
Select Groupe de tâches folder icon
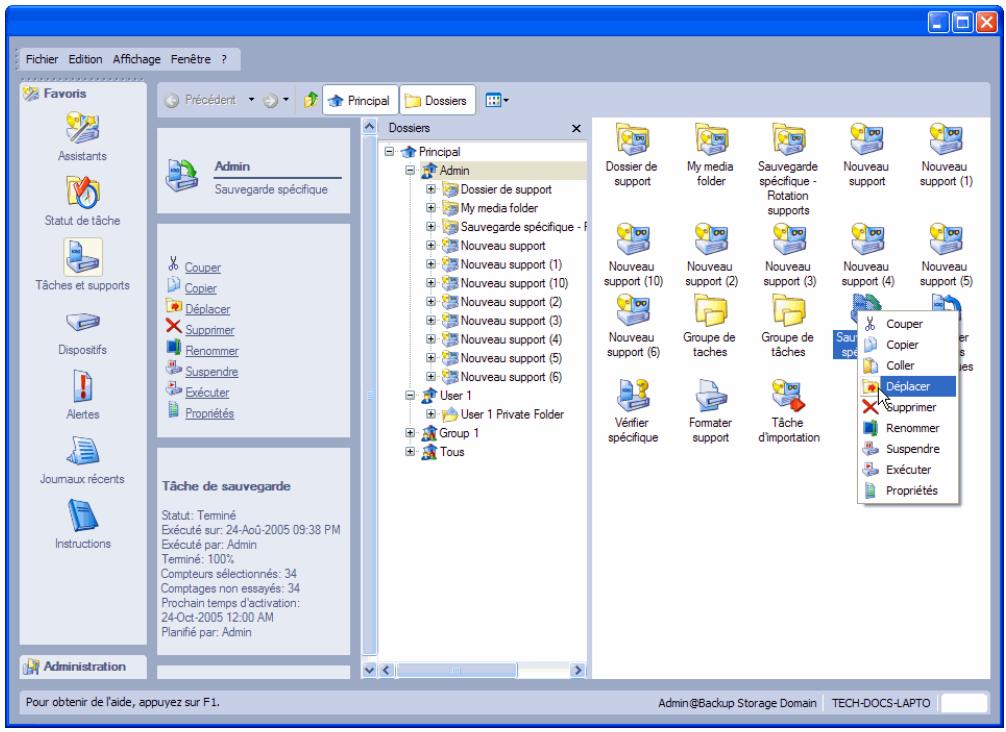point(789,310)
